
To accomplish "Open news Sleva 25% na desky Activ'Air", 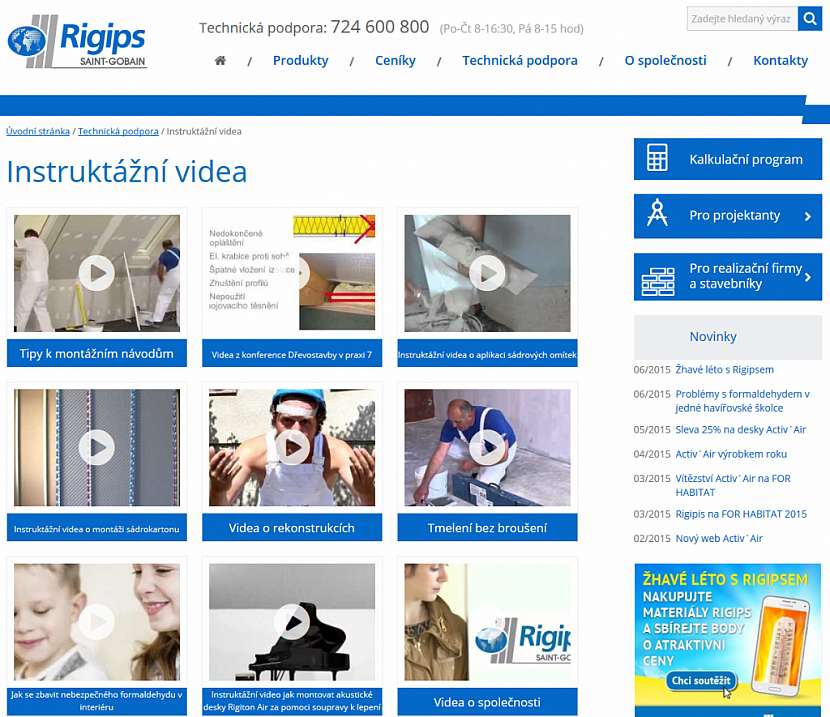I will point(741,429).
